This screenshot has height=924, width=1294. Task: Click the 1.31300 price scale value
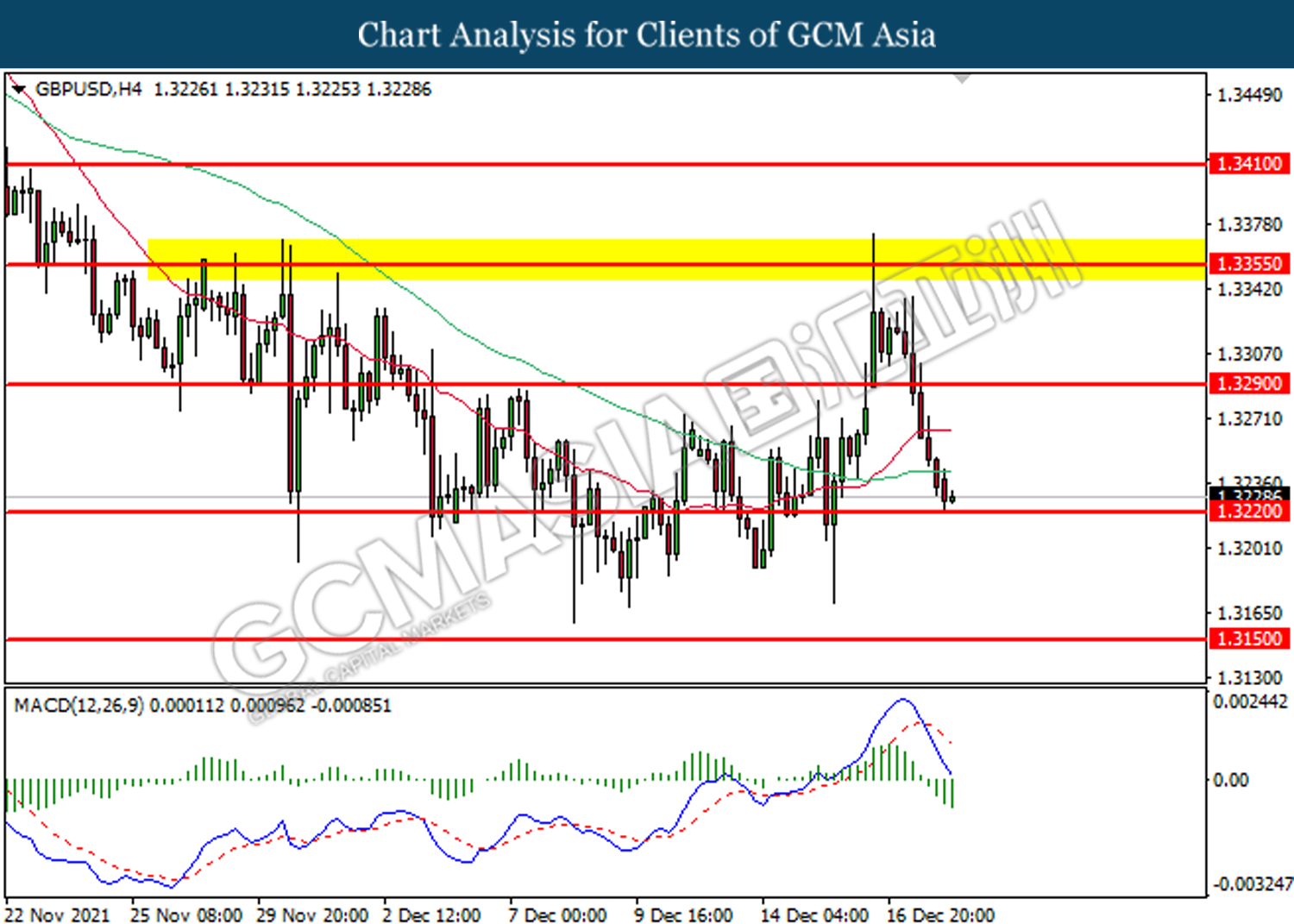1249,678
